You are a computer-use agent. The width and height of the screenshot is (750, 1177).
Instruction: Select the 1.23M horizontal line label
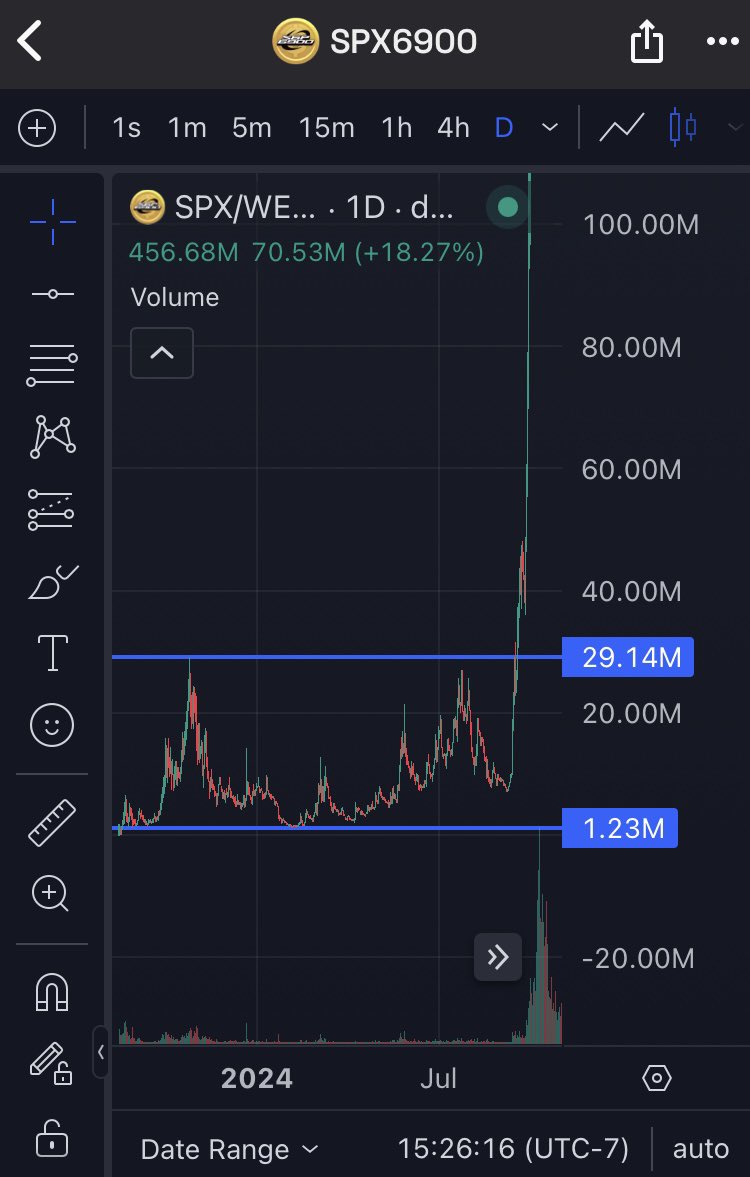(620, 828)
